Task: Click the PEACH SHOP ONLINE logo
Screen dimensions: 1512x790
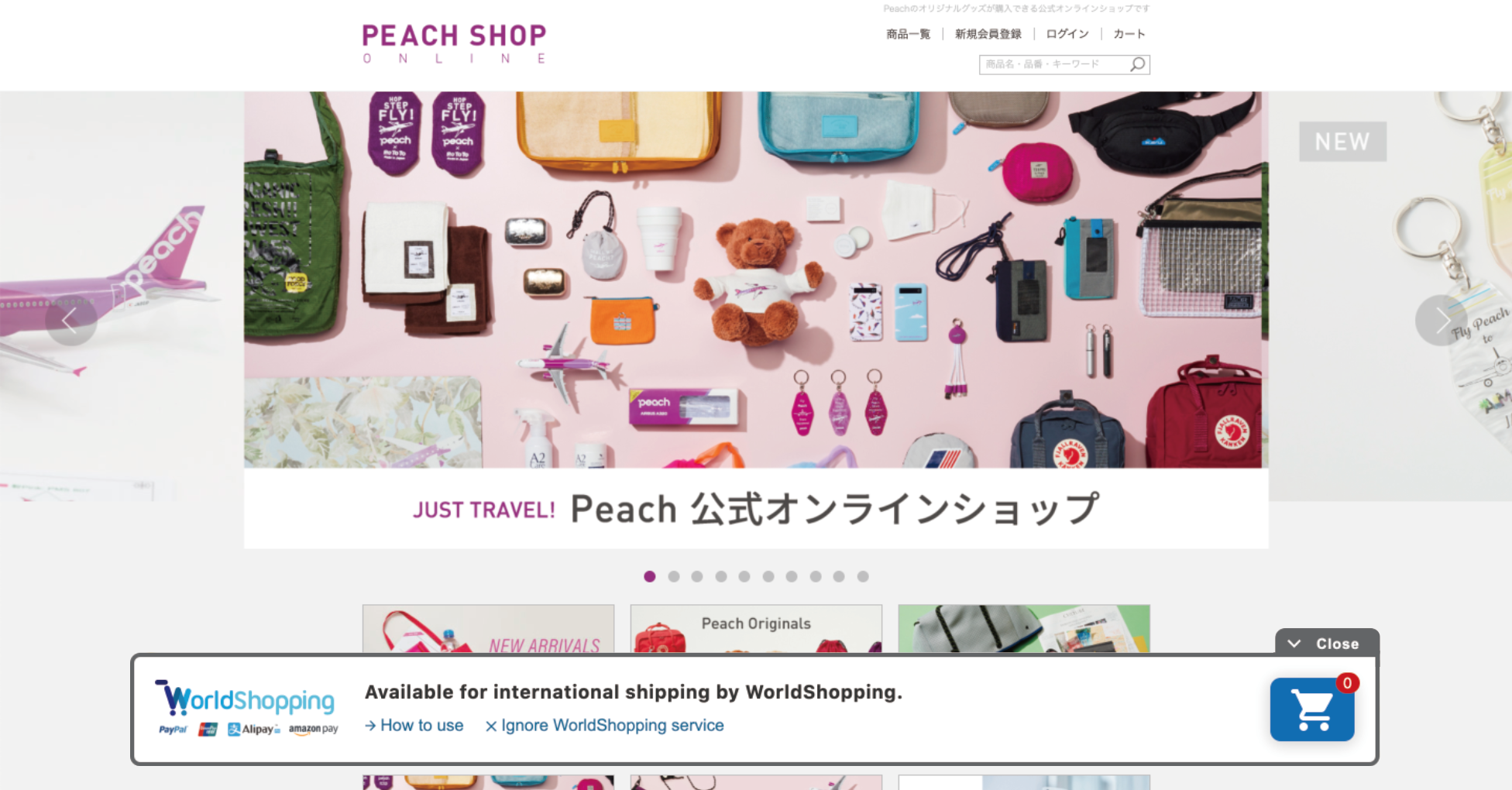Action: click(x=455, y=44)
